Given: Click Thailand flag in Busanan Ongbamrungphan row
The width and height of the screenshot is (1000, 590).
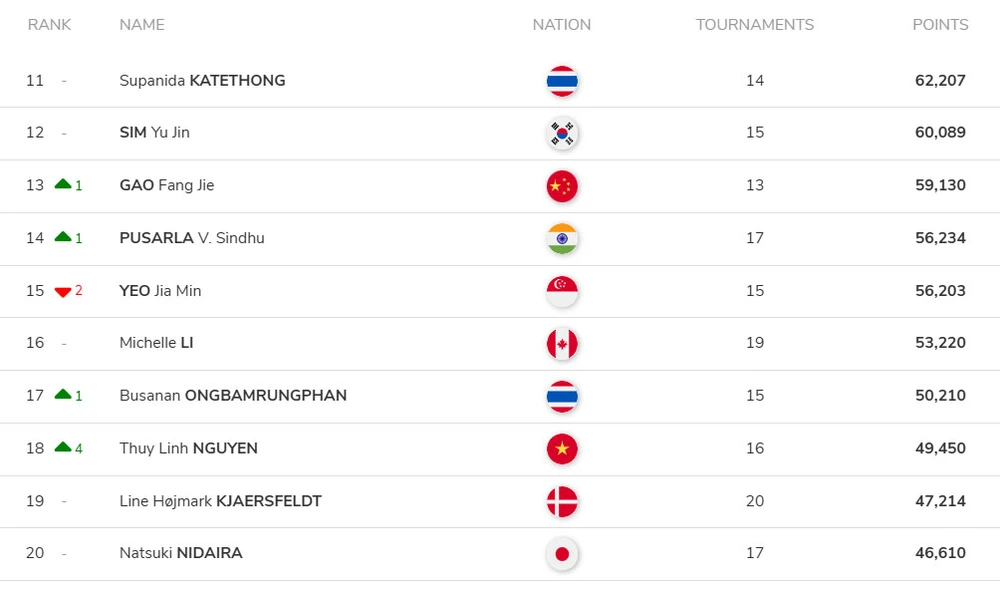Looking at the screenshot, I should point(562,396).
